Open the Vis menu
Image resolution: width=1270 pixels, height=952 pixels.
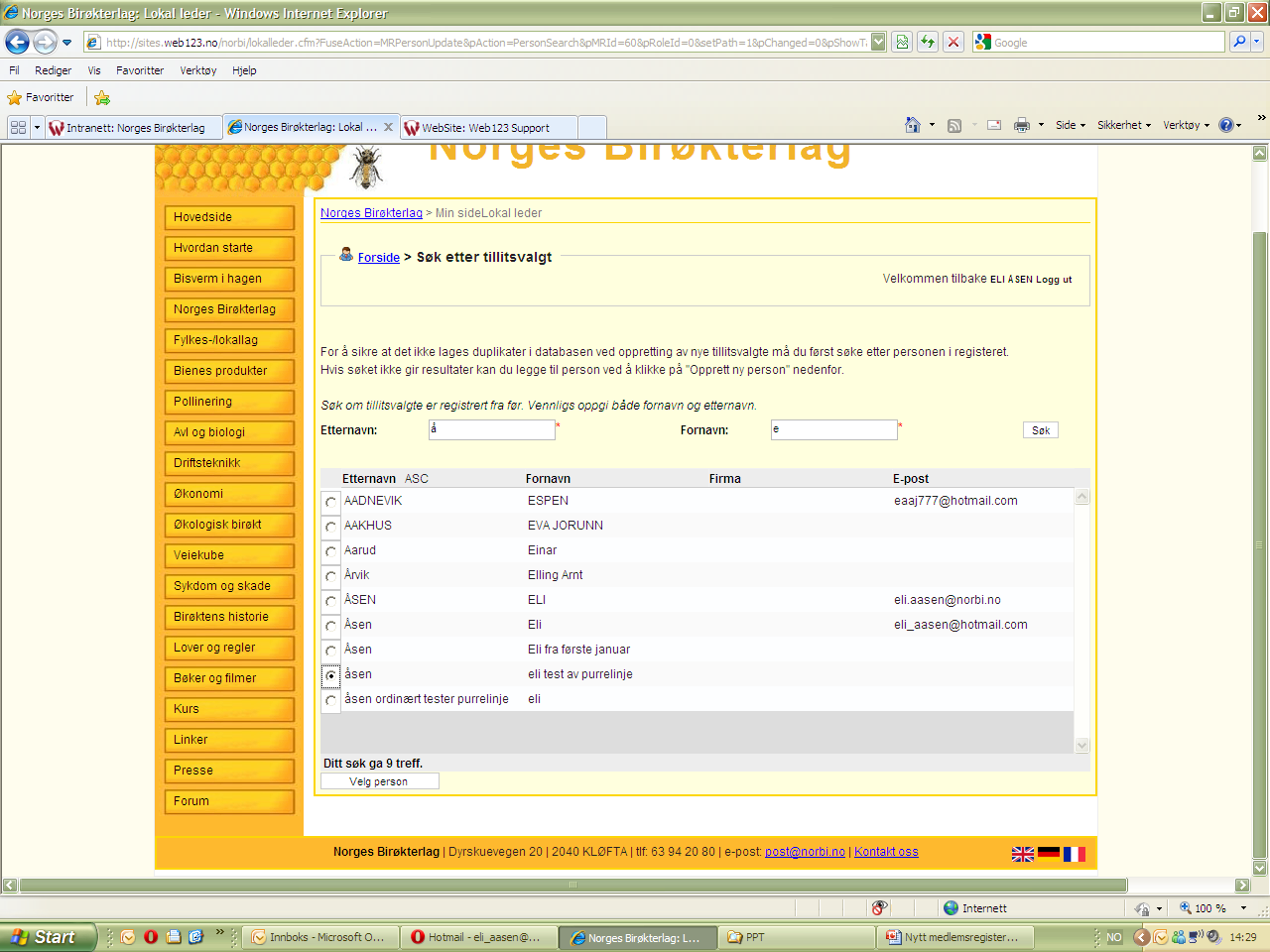pyautogui.click(x=94, y=70)
